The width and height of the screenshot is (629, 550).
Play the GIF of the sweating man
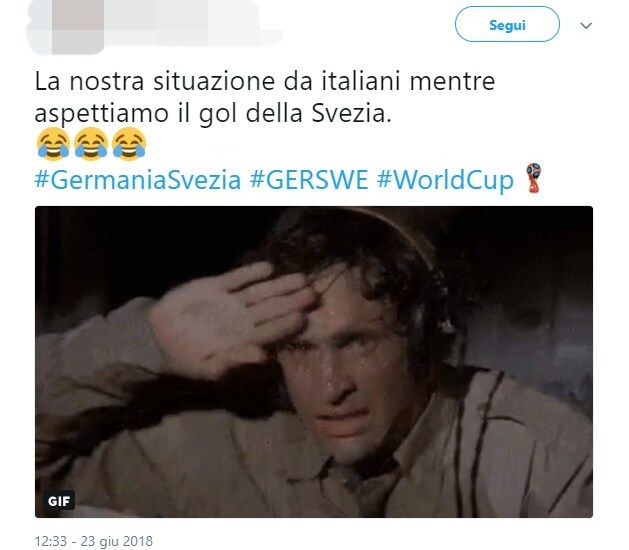click(x=314, y=361)
